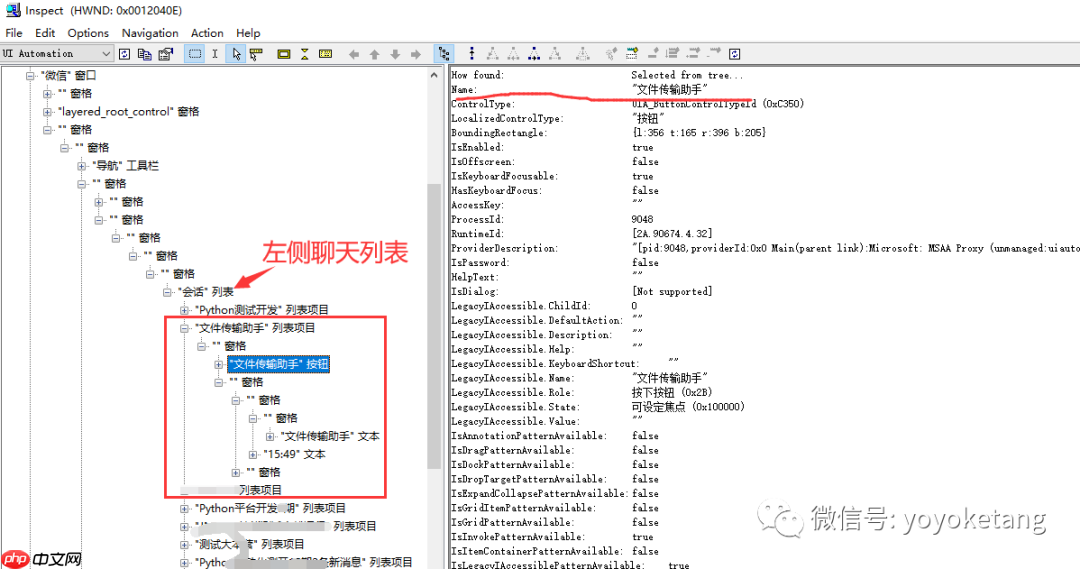Click the tree pane scrollbar up arrow
Image resolution: width=1080 pixels, height=569 pixels.
point(434,74)
